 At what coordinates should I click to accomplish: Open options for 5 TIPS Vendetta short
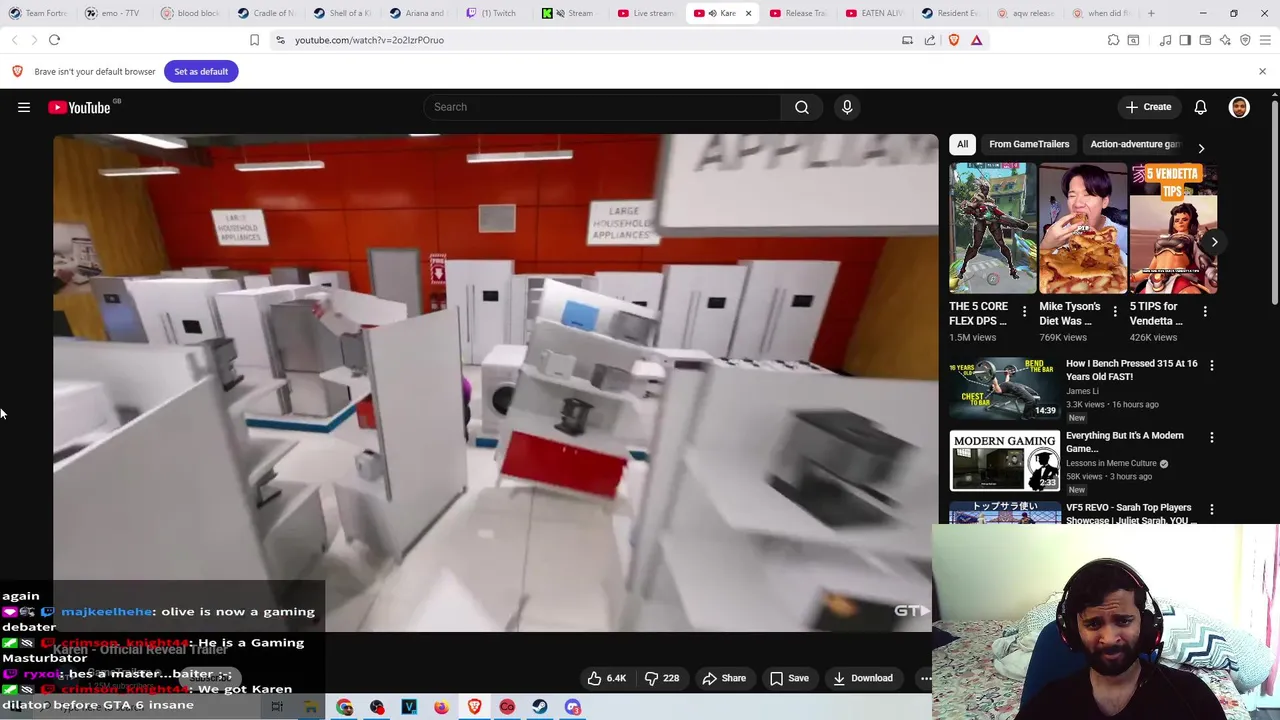pyautogui.click(x=1205, y=312)
